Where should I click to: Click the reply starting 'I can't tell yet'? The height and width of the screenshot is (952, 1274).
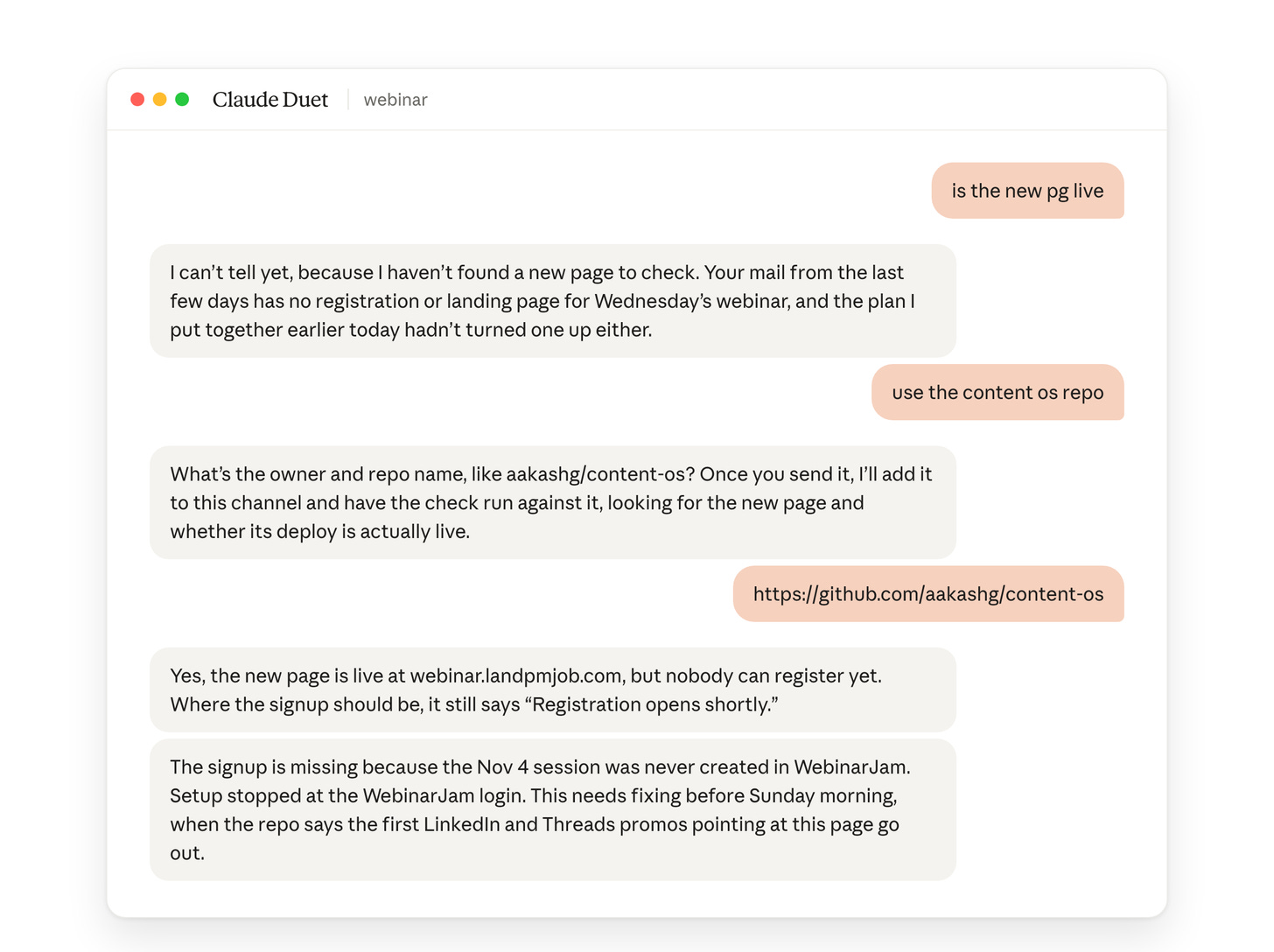click(x=553, y=301)
